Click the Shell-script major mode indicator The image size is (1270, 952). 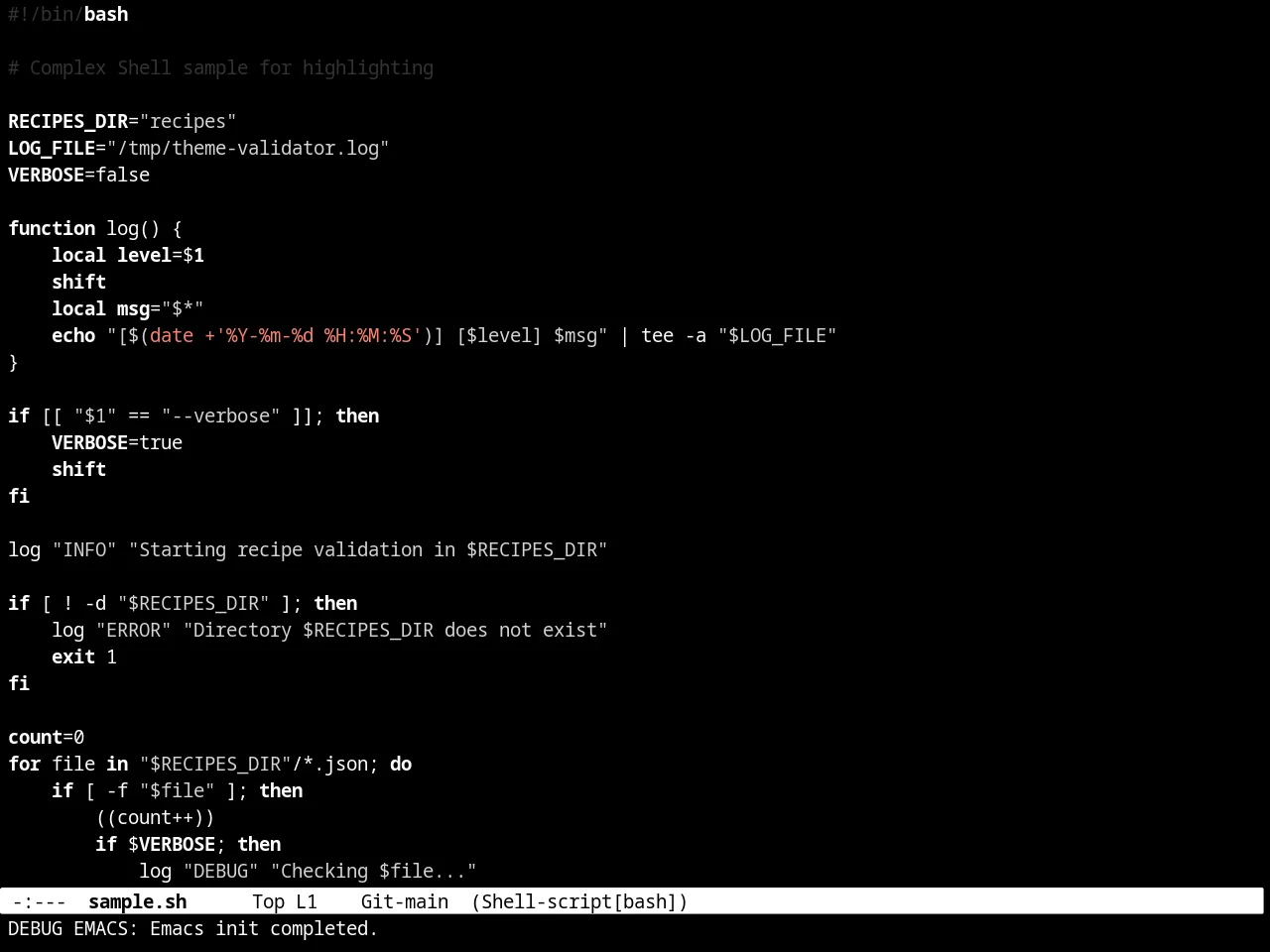pos(579,901)
